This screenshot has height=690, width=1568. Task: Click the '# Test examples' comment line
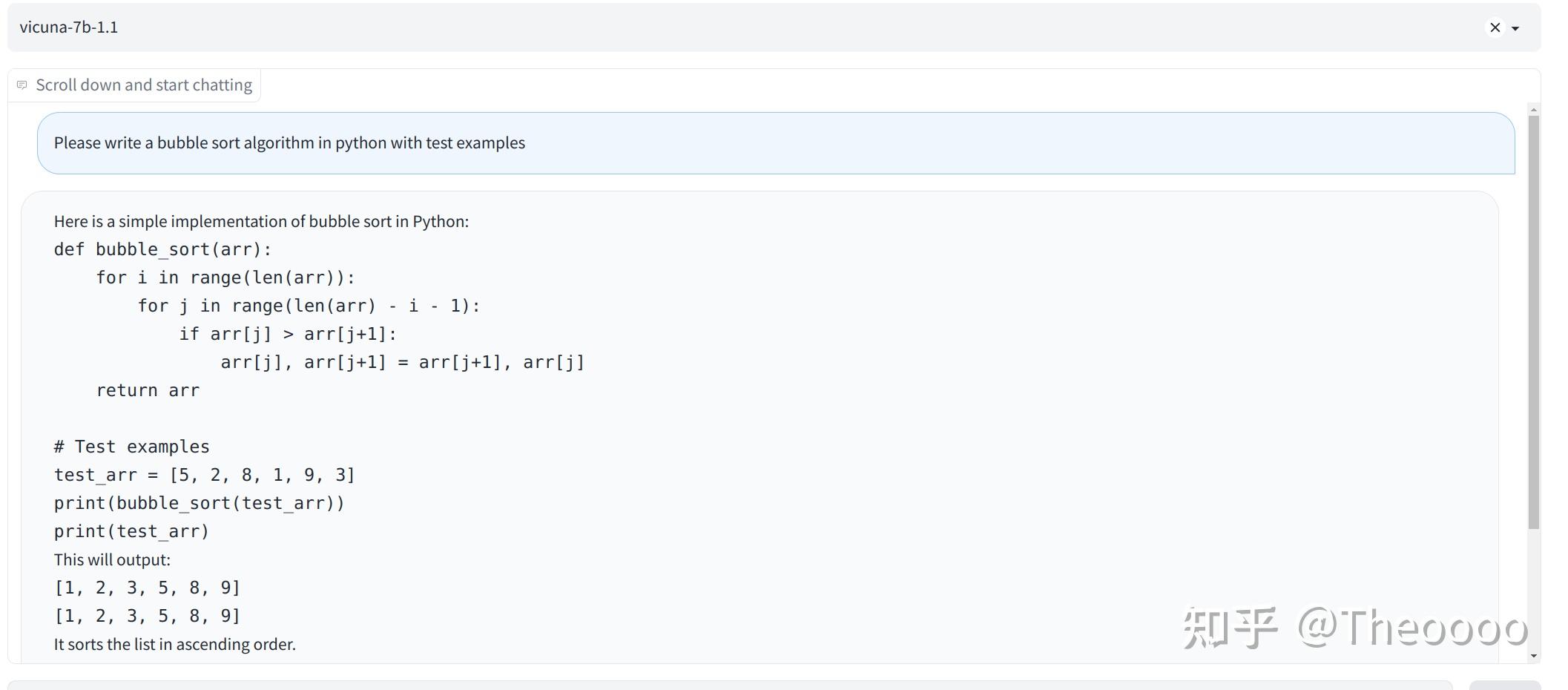tap(132, 447)
